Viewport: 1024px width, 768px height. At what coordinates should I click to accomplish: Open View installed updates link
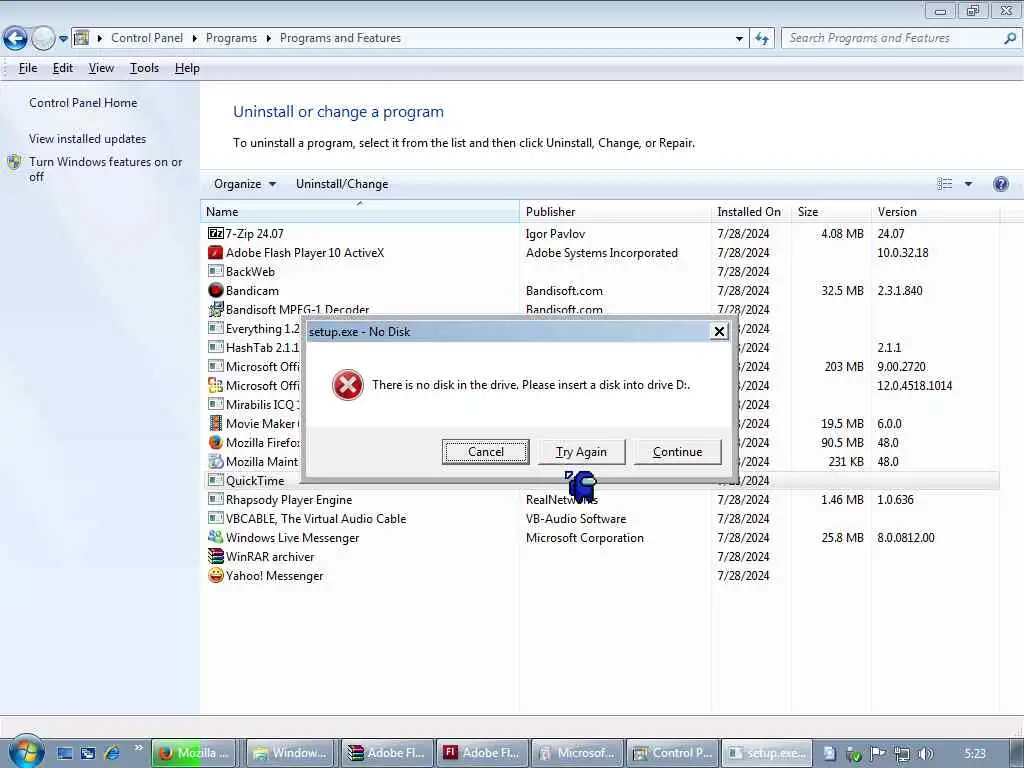pos(88,138)
